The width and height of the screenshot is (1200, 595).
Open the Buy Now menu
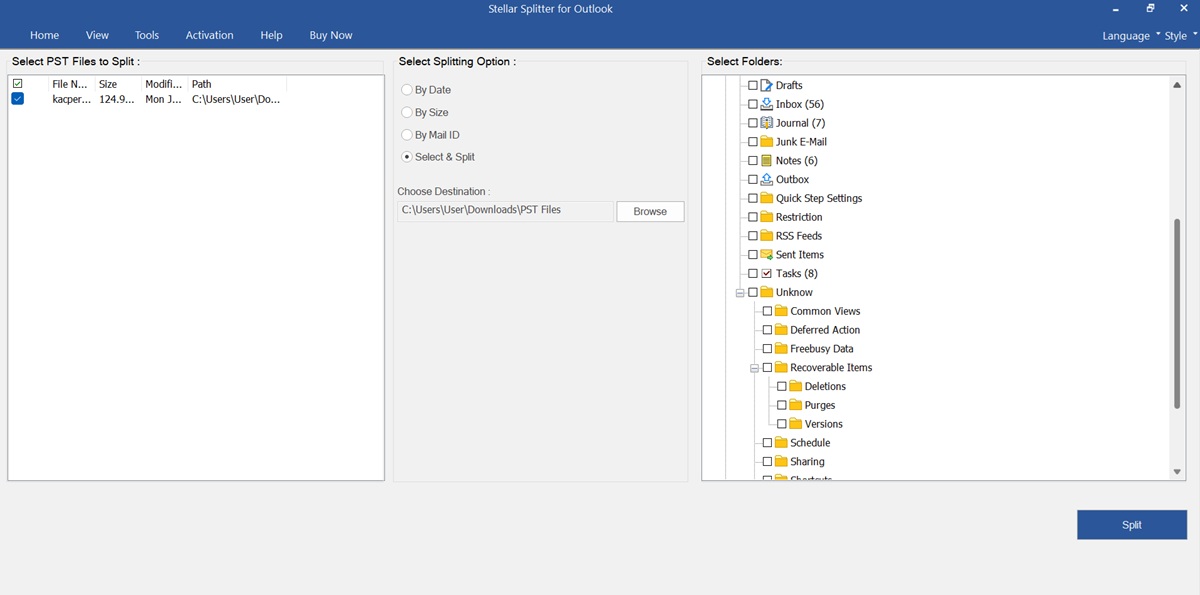[331, 35]
